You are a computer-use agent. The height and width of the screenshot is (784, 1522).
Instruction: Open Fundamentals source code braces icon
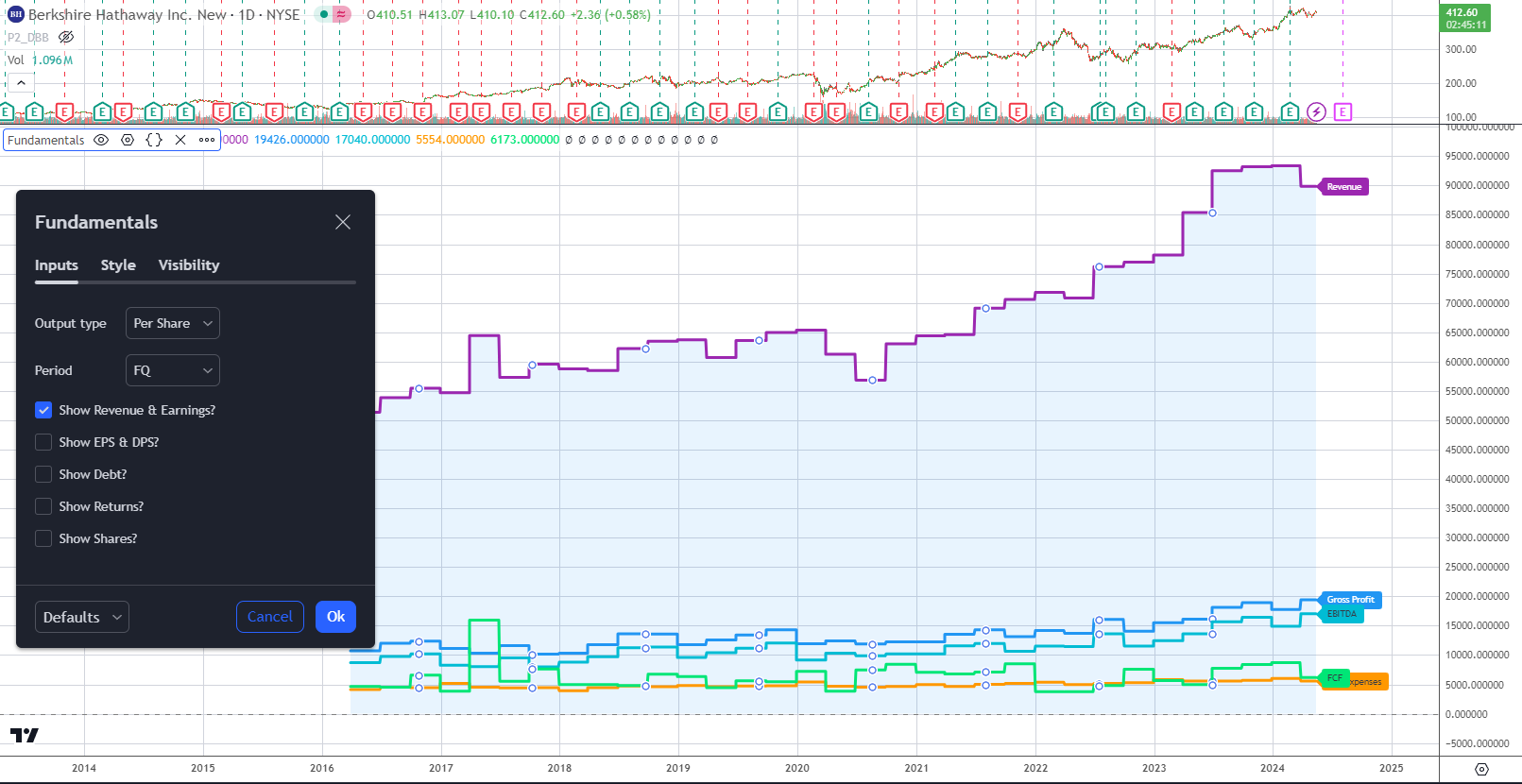(154, 140)
